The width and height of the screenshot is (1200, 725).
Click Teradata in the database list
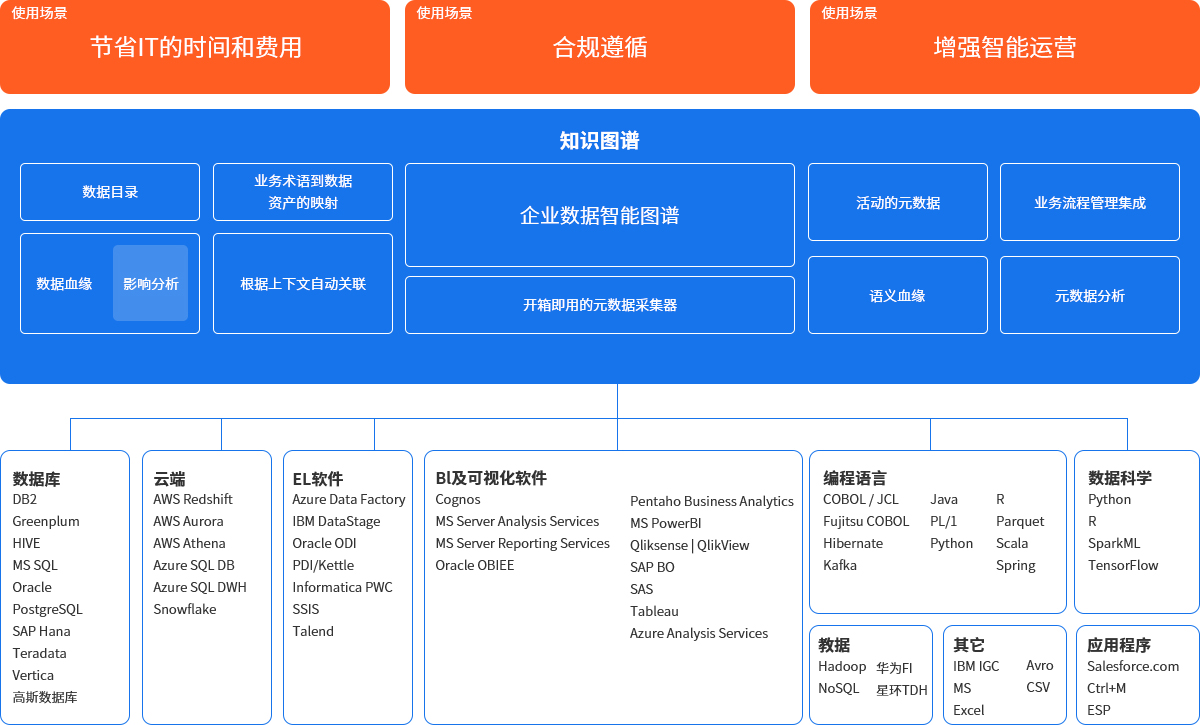tap(39, 653)
